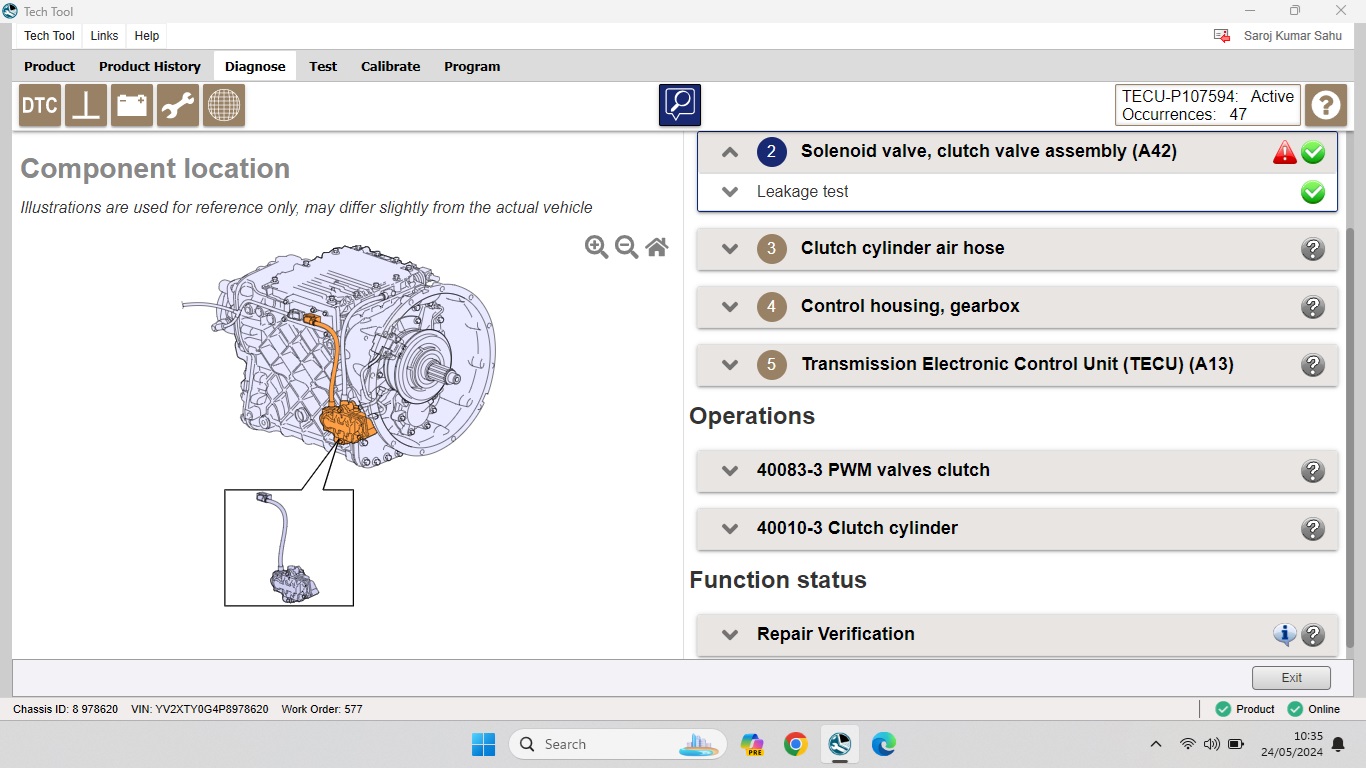Collapse Solenoid valve, clutch valve assembly section

730,152
